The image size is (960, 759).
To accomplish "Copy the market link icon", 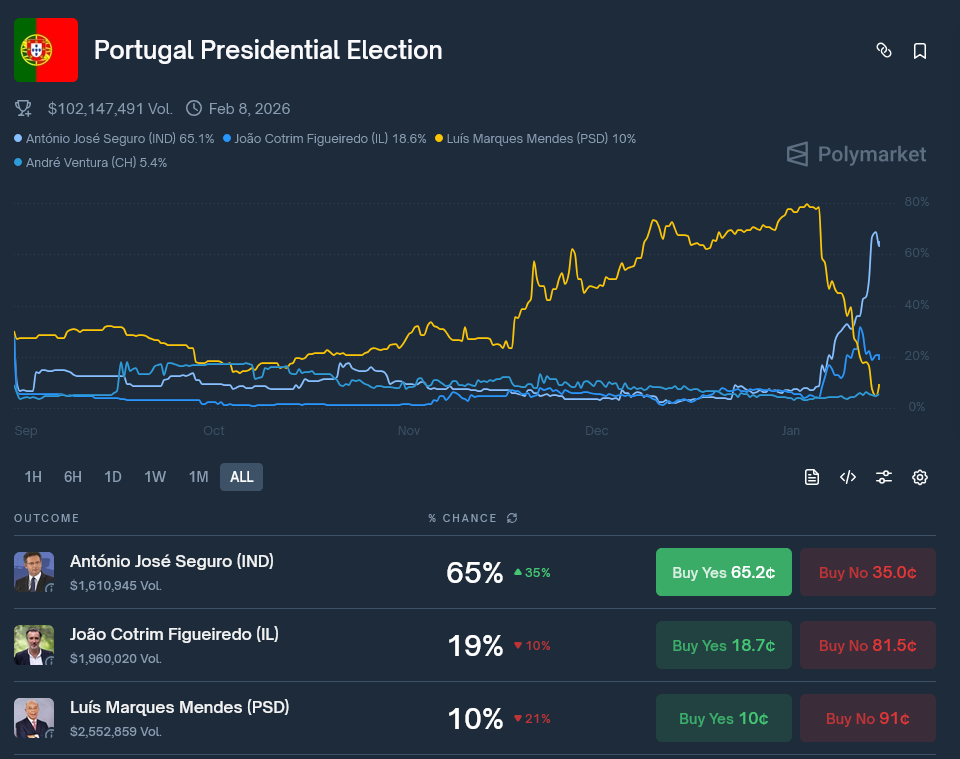I will (884, 50).
